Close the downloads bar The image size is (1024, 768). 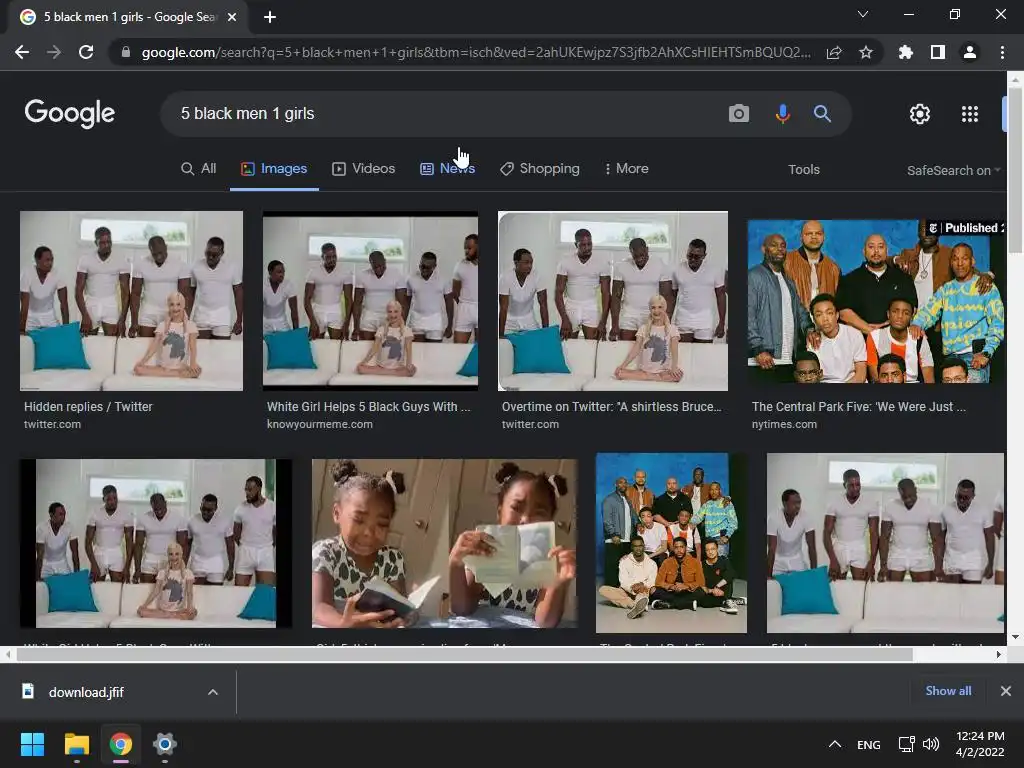coord(1006,691)
